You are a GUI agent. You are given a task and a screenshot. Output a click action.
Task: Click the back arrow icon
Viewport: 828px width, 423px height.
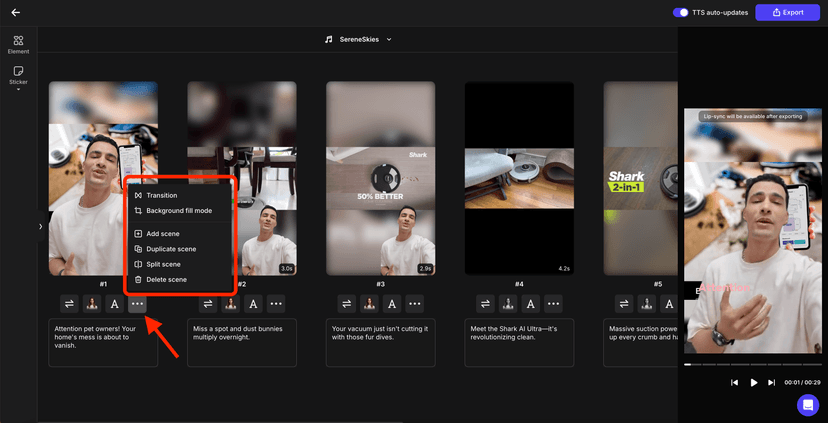tap(15, 13)
